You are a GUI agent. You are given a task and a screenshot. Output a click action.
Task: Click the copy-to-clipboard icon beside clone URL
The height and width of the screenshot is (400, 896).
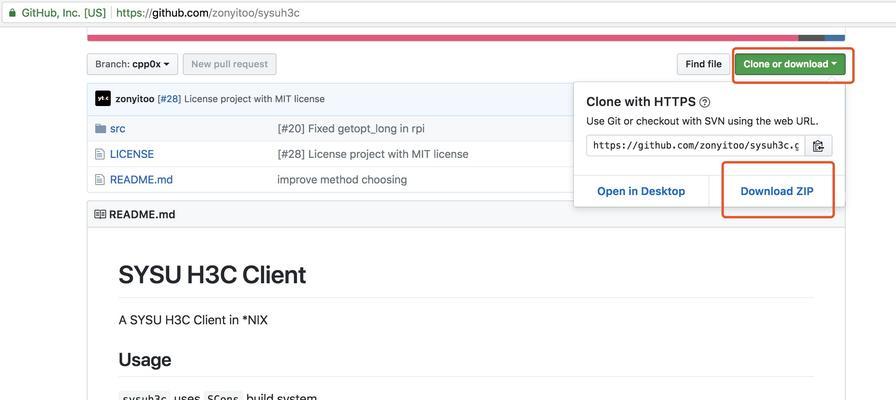pyautogui.click(x=818, y=146)
